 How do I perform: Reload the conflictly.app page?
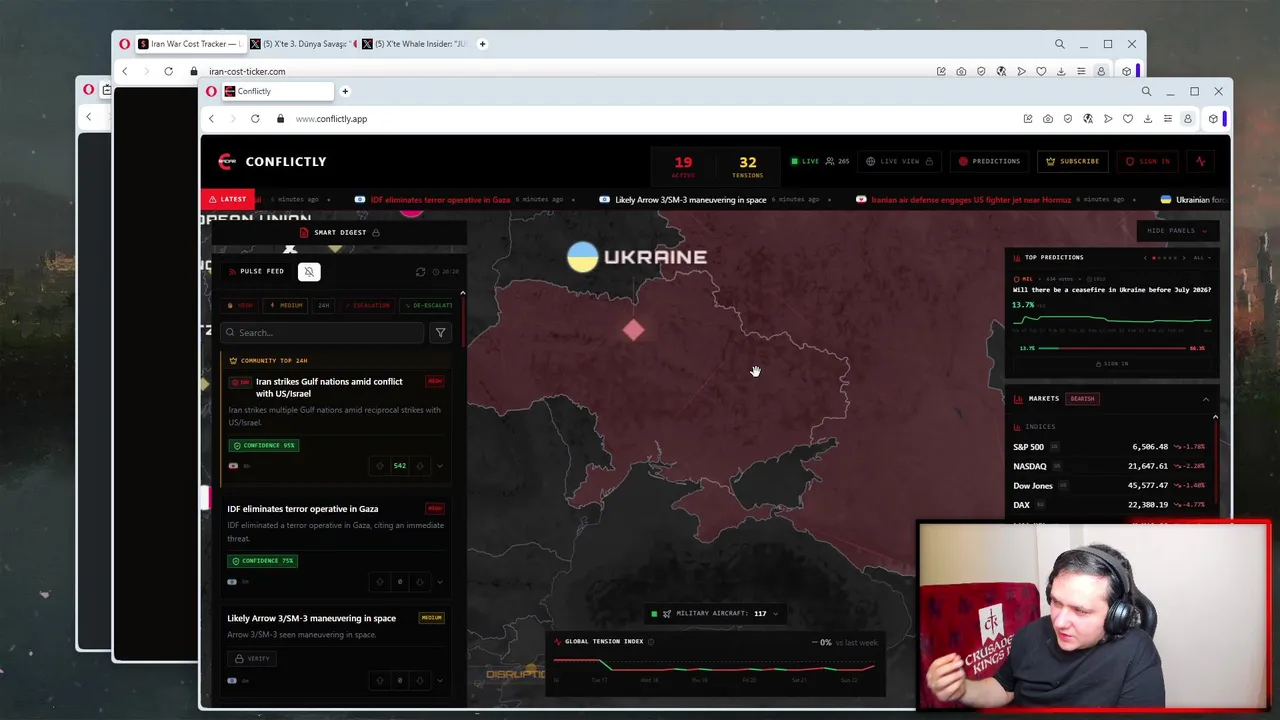point(255,119)
